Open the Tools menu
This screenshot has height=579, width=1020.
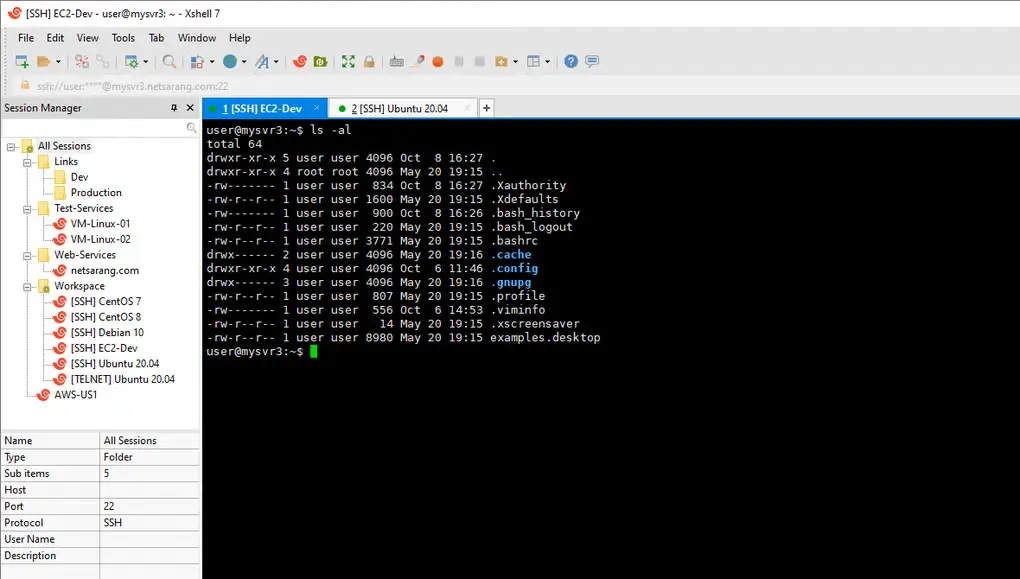(x=123, y=38)
